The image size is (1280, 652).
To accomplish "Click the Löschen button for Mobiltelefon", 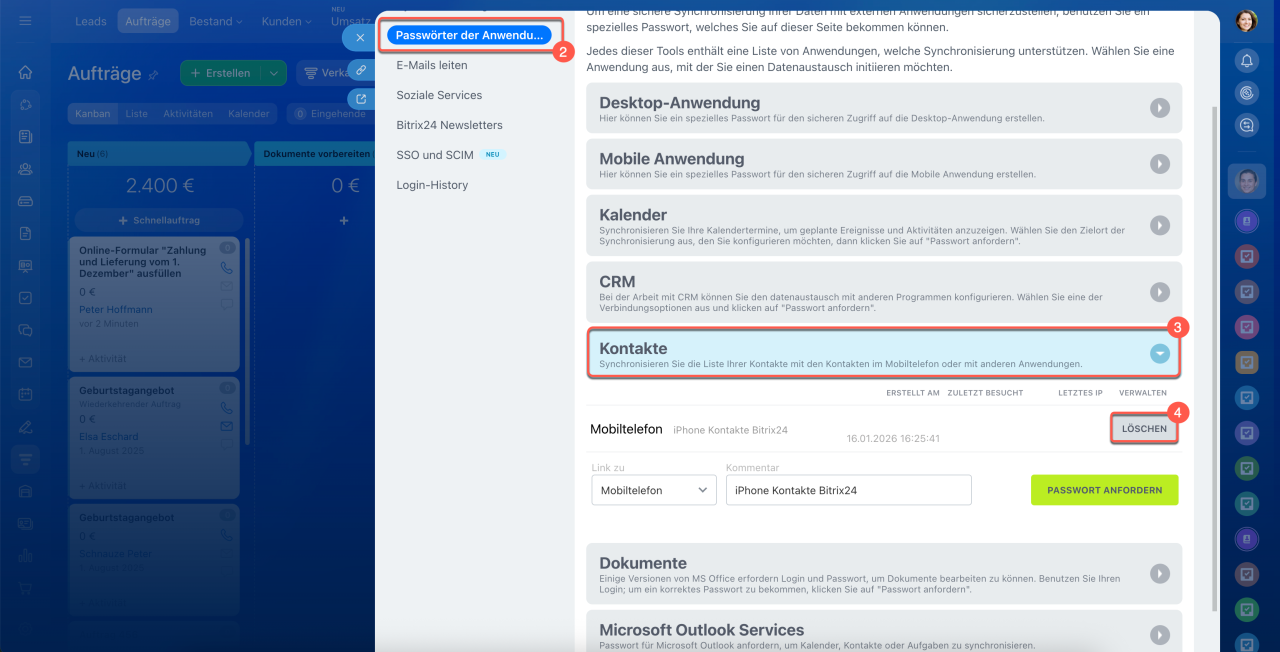I will 1144,428.
